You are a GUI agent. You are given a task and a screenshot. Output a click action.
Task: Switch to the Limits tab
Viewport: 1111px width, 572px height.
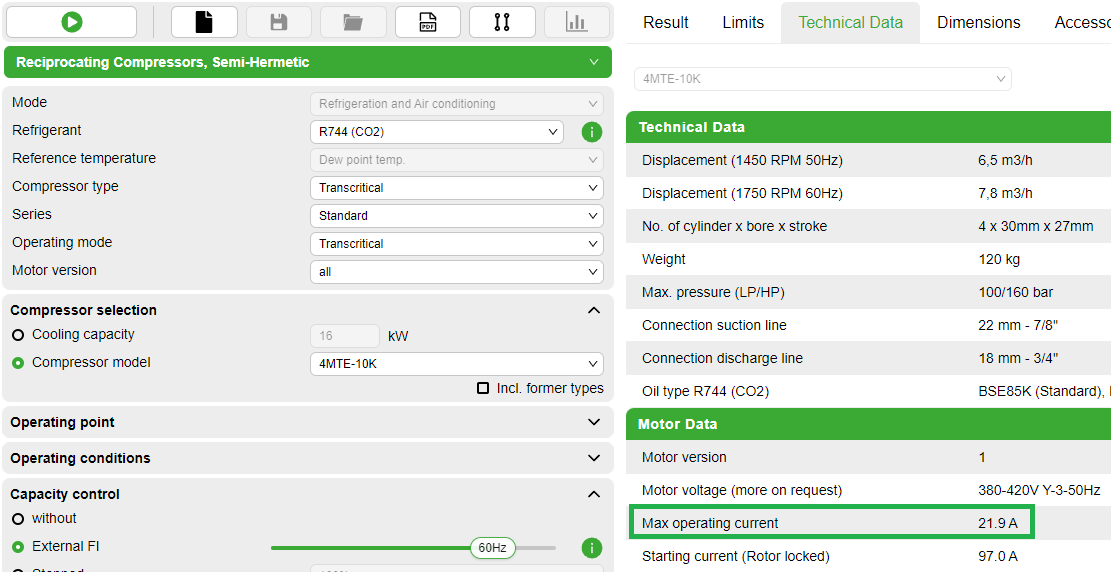tap(743, 22)
